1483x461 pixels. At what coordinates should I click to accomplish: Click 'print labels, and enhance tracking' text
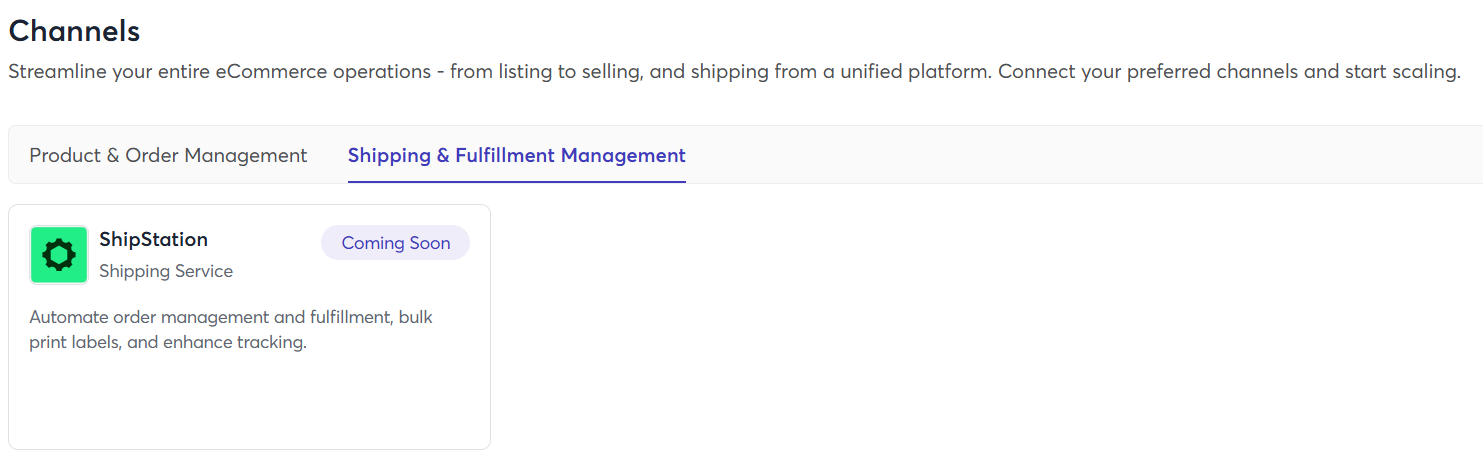click(167, 343)
